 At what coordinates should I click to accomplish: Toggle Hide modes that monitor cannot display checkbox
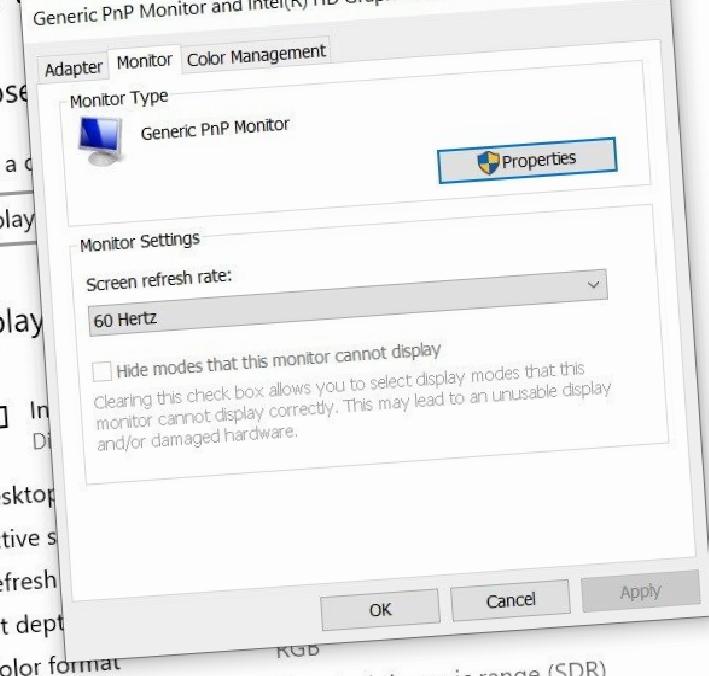click(x=102, y=372)
